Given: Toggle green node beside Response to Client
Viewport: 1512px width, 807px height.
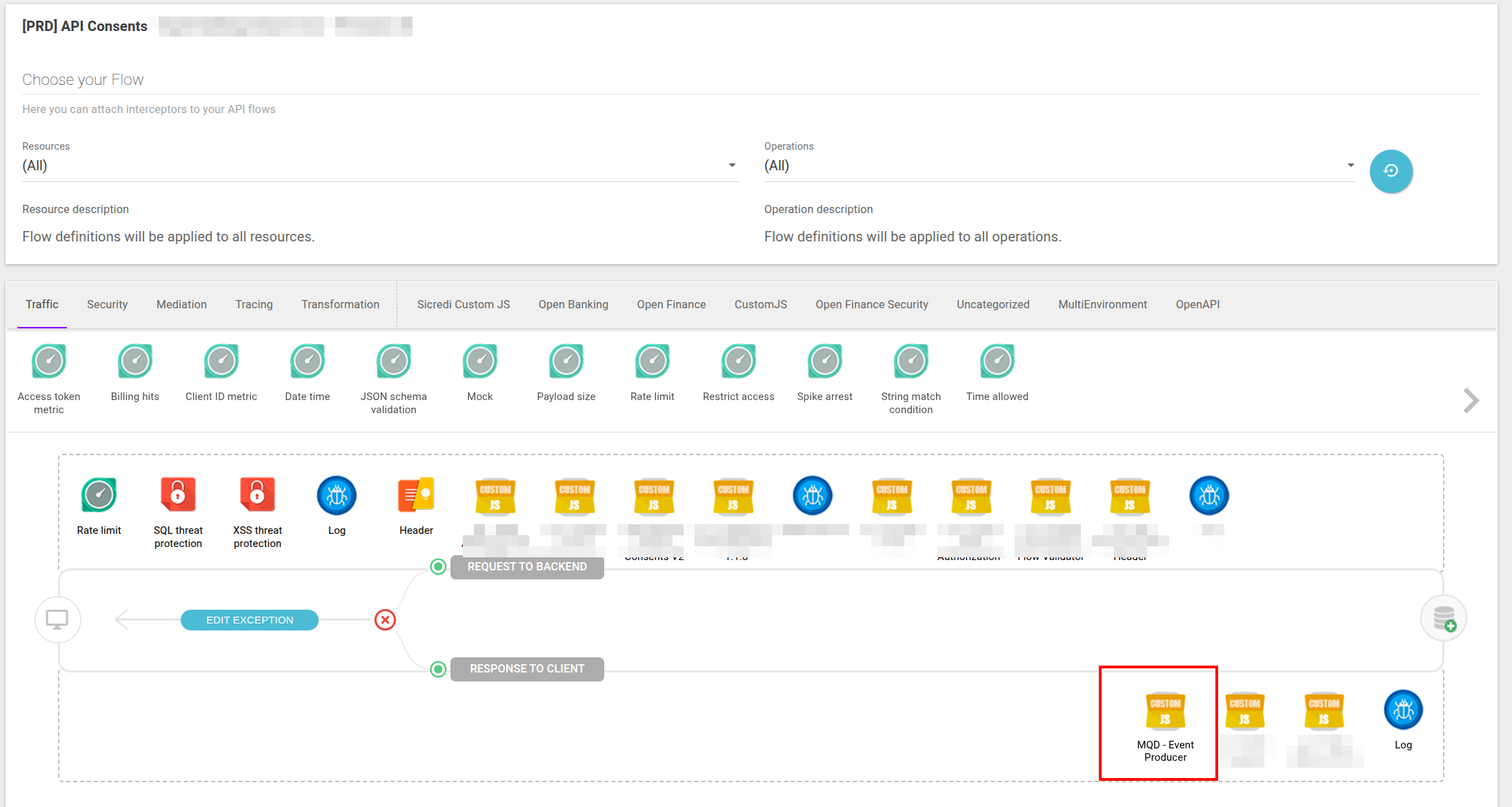Looking at the screenshot, I should pyautogui.click(x=438, y=669).
